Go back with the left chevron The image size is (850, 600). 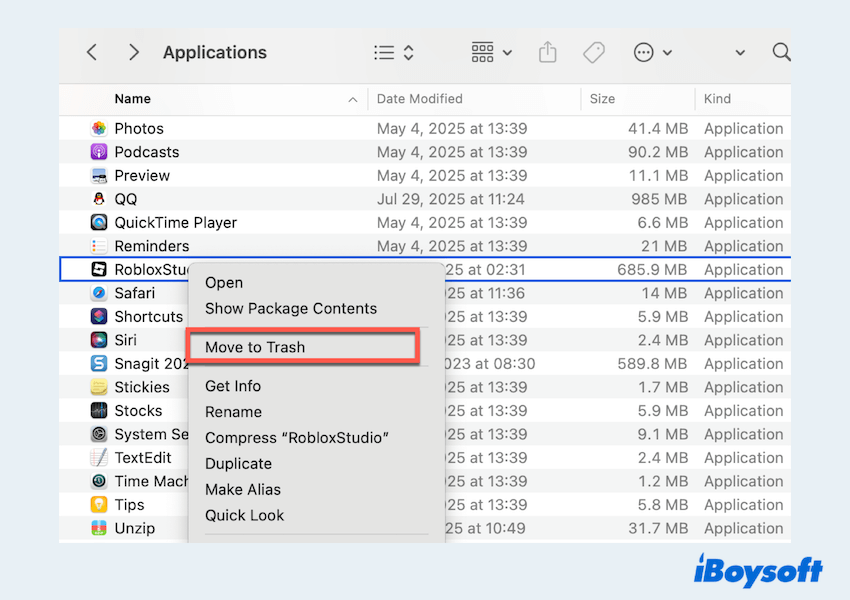click(x=92, y=52)
